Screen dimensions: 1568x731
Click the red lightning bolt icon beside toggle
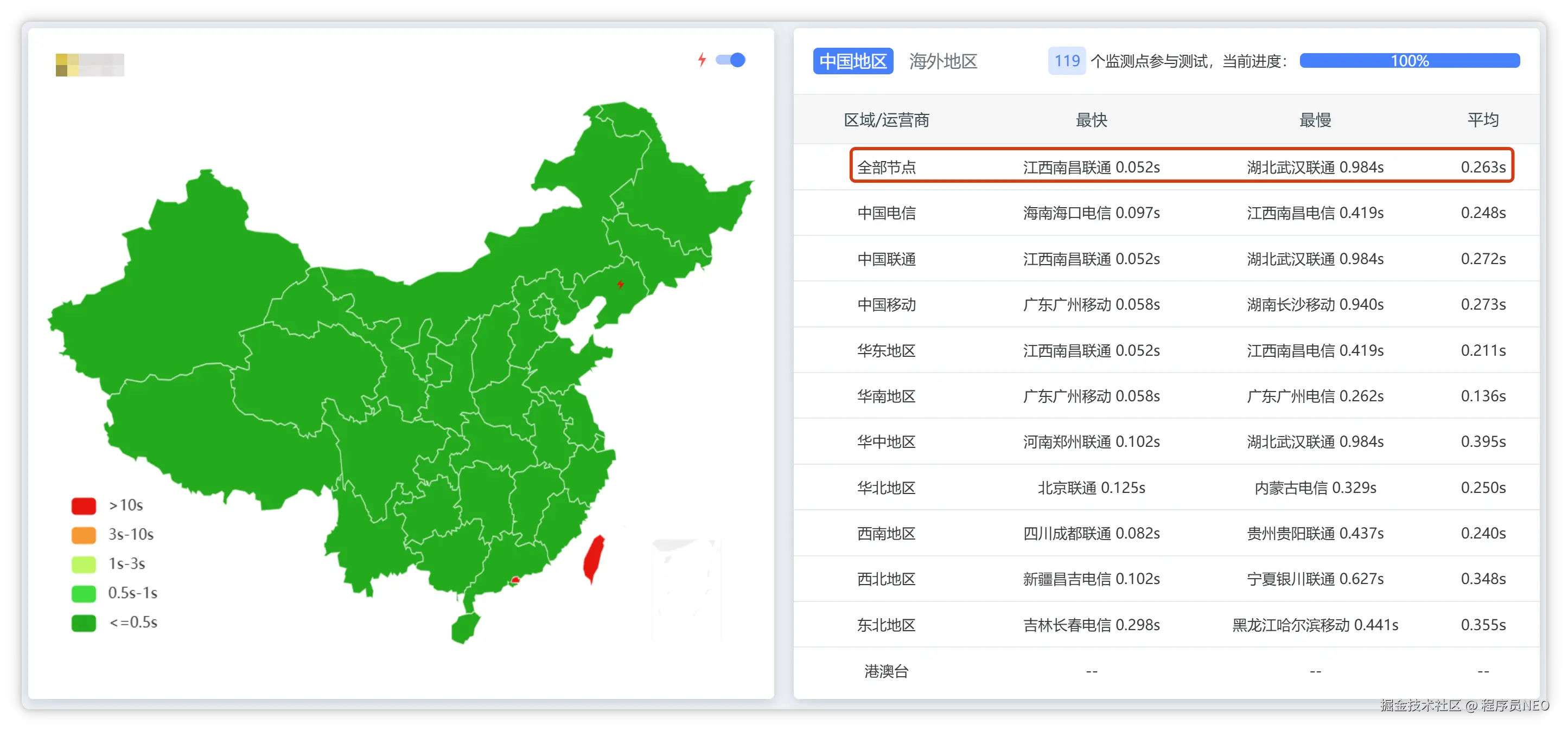point(702,60)
